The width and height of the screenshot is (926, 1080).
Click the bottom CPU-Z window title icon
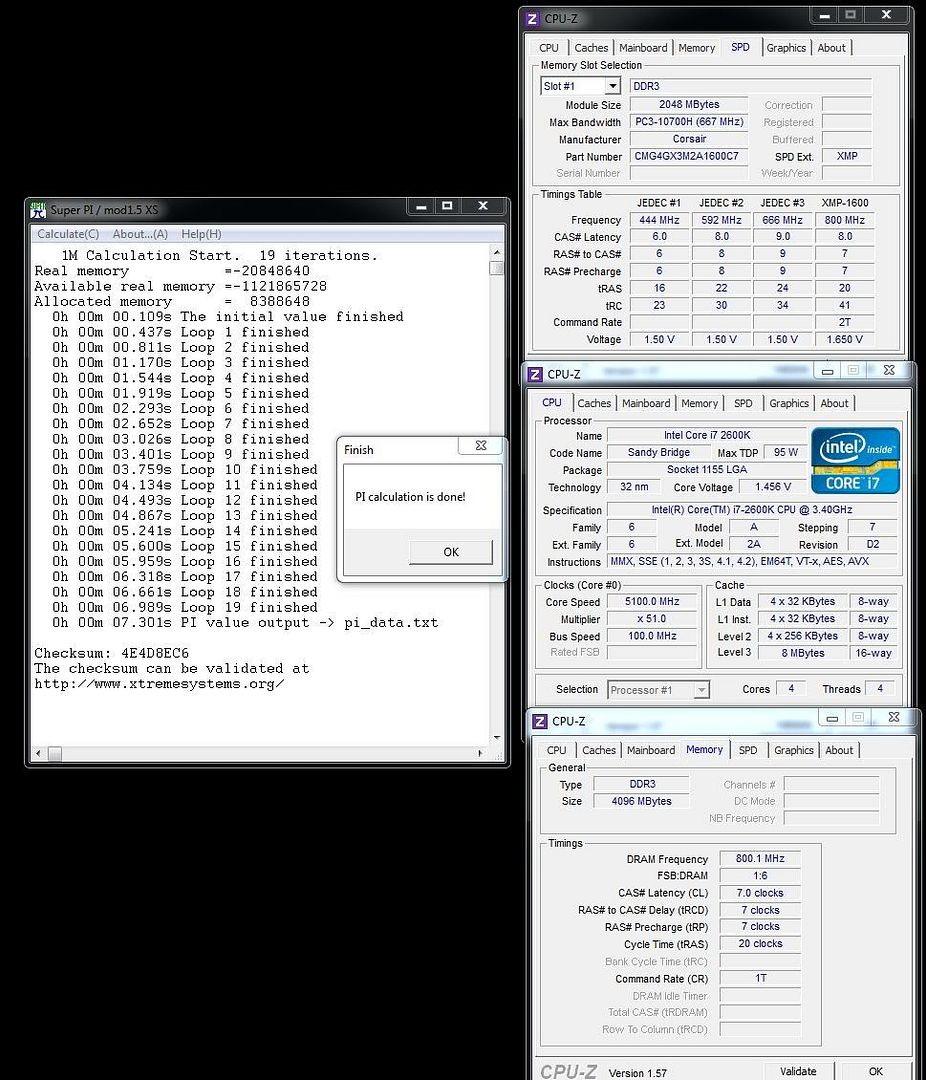(x=539, y=721)
